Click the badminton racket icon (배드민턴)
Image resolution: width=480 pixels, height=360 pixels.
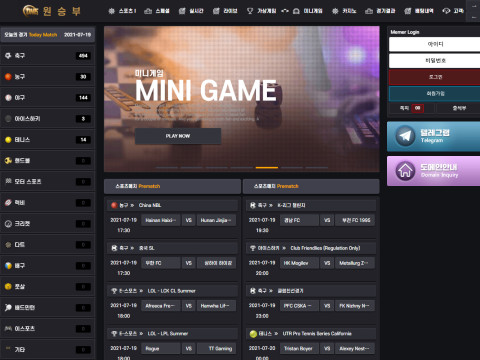(8, 308)
